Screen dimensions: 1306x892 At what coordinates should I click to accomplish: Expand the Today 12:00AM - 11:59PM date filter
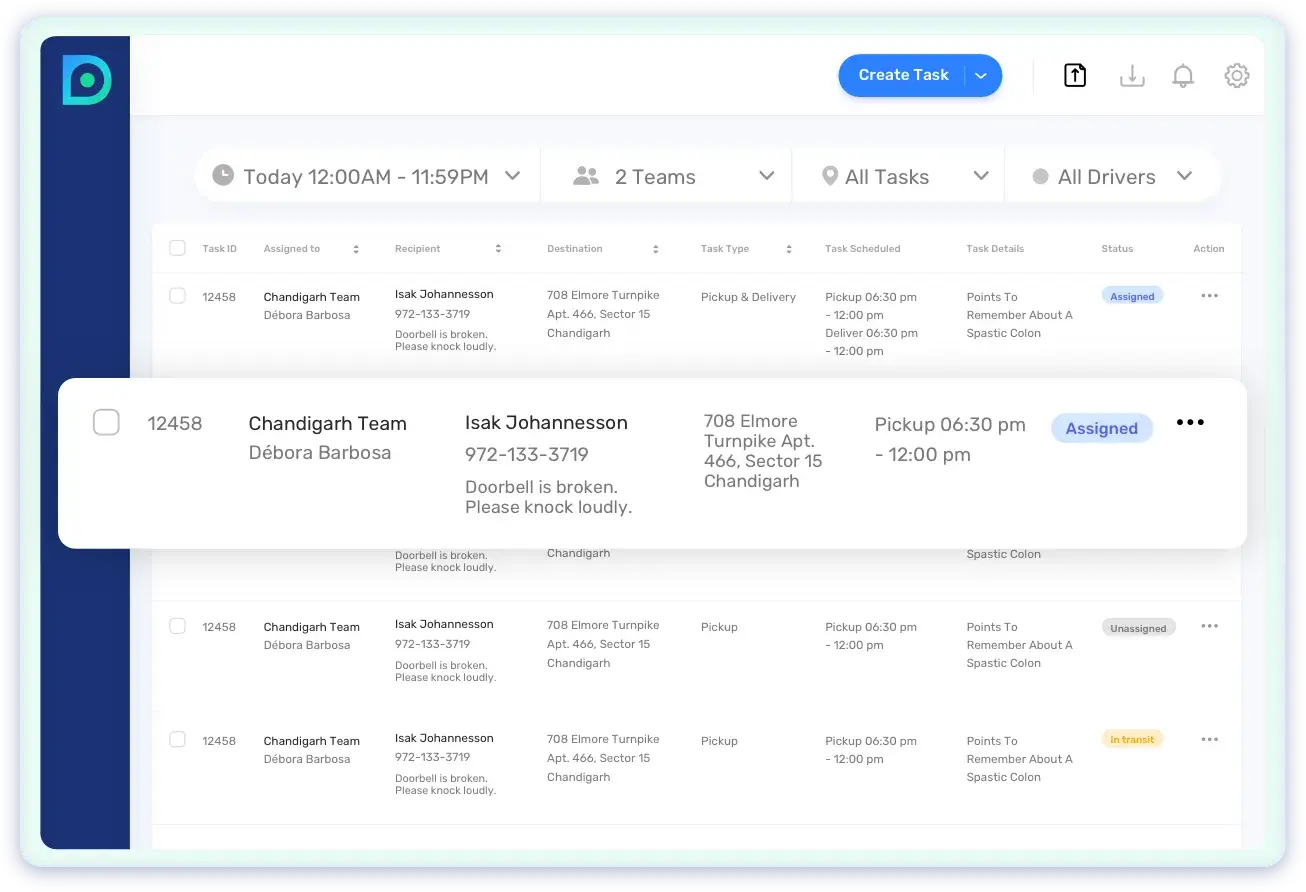pyautogui.click(x=366, y=177)
